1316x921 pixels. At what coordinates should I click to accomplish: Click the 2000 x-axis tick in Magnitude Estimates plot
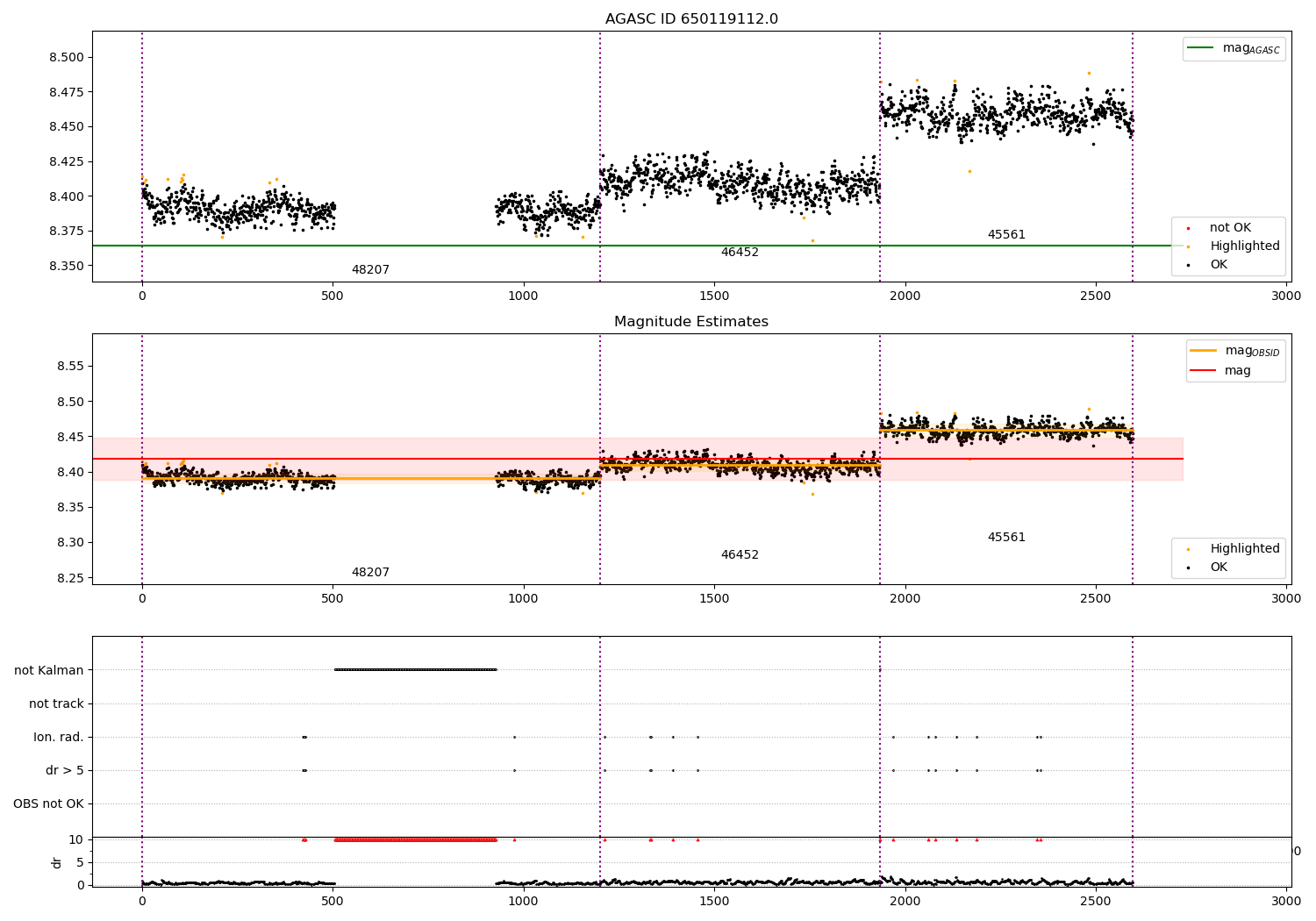(905, 599)
